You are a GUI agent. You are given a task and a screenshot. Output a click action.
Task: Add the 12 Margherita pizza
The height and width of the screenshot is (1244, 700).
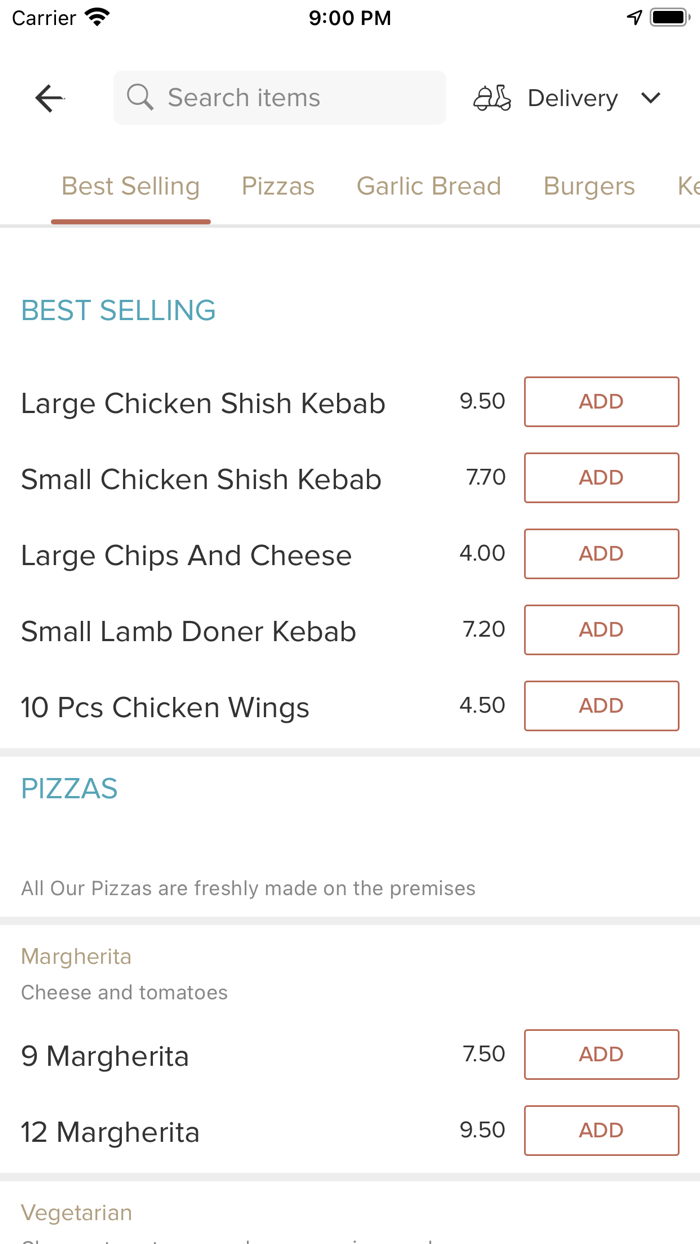[x=601, y=1131]
